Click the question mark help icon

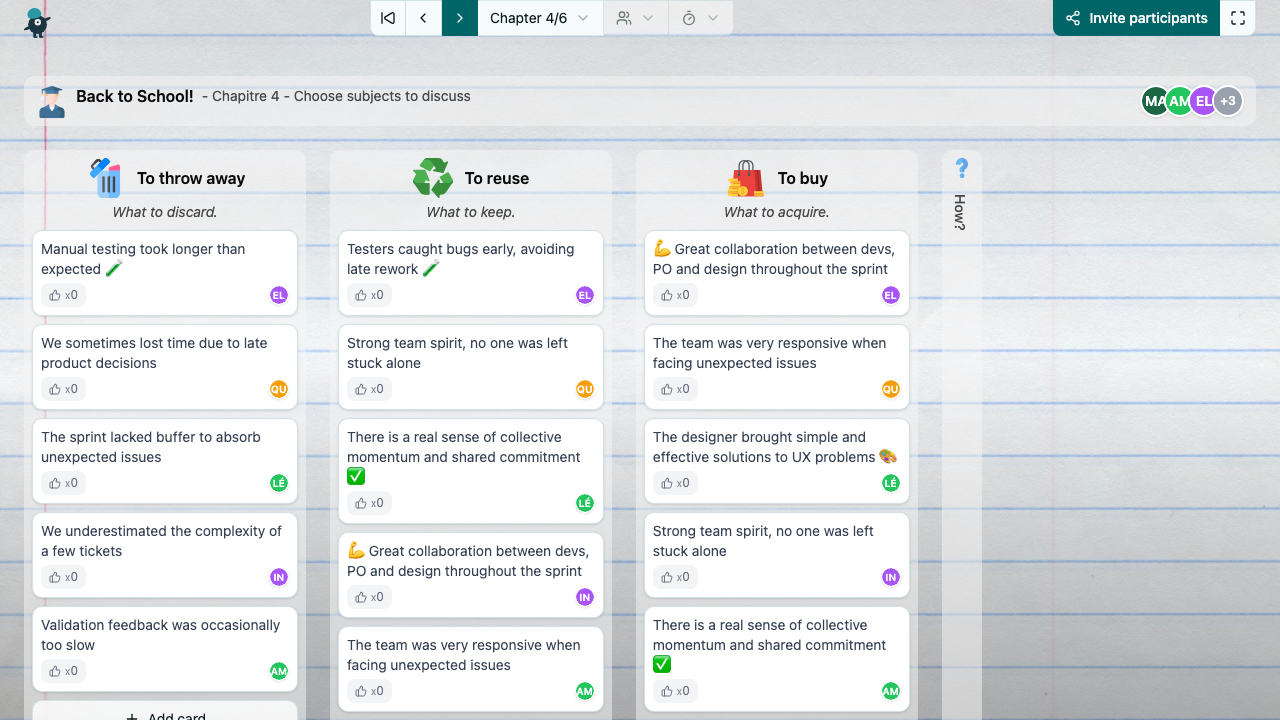pyautogui.click(x=961, y=170)
